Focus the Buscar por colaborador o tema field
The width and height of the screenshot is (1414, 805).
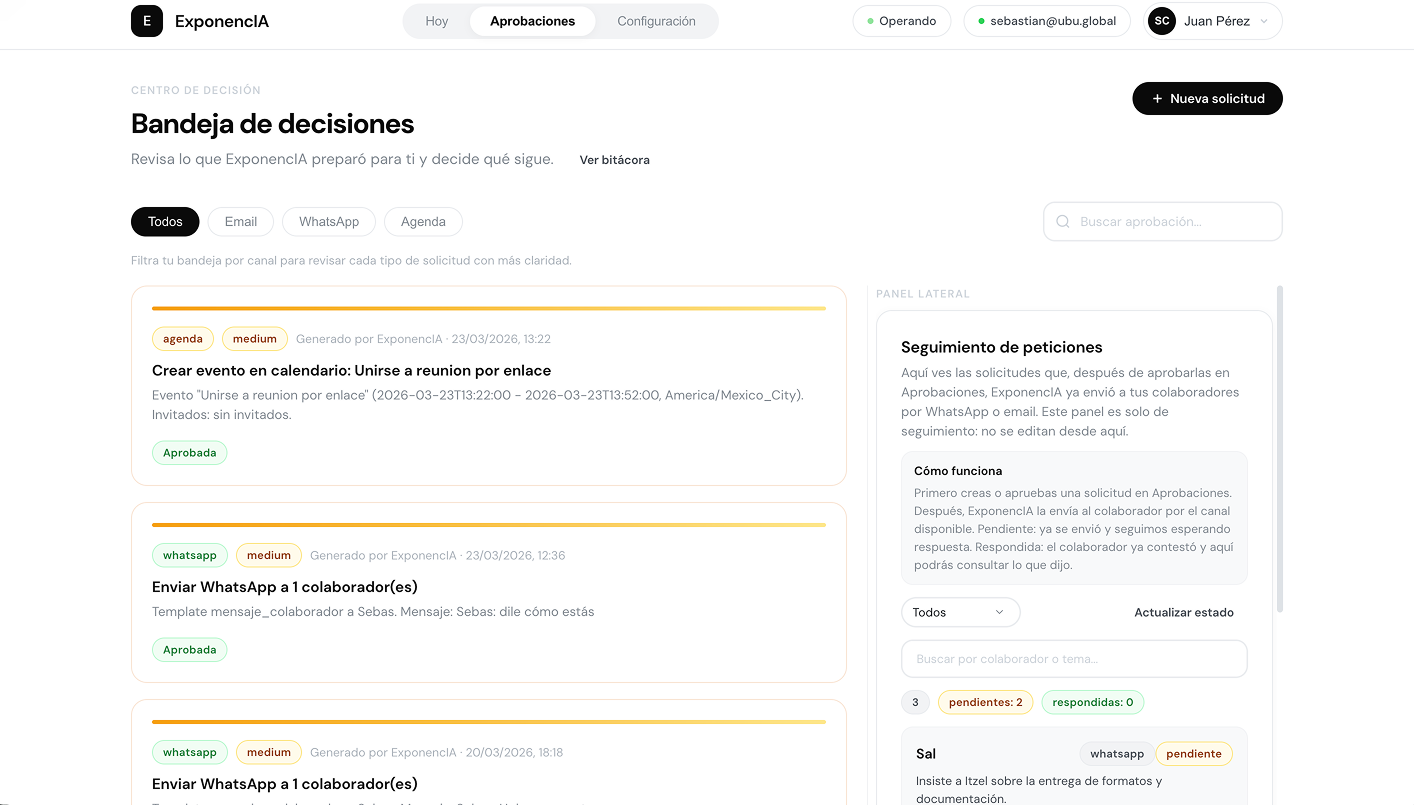pyautogui.click(x=1074, y=659)
